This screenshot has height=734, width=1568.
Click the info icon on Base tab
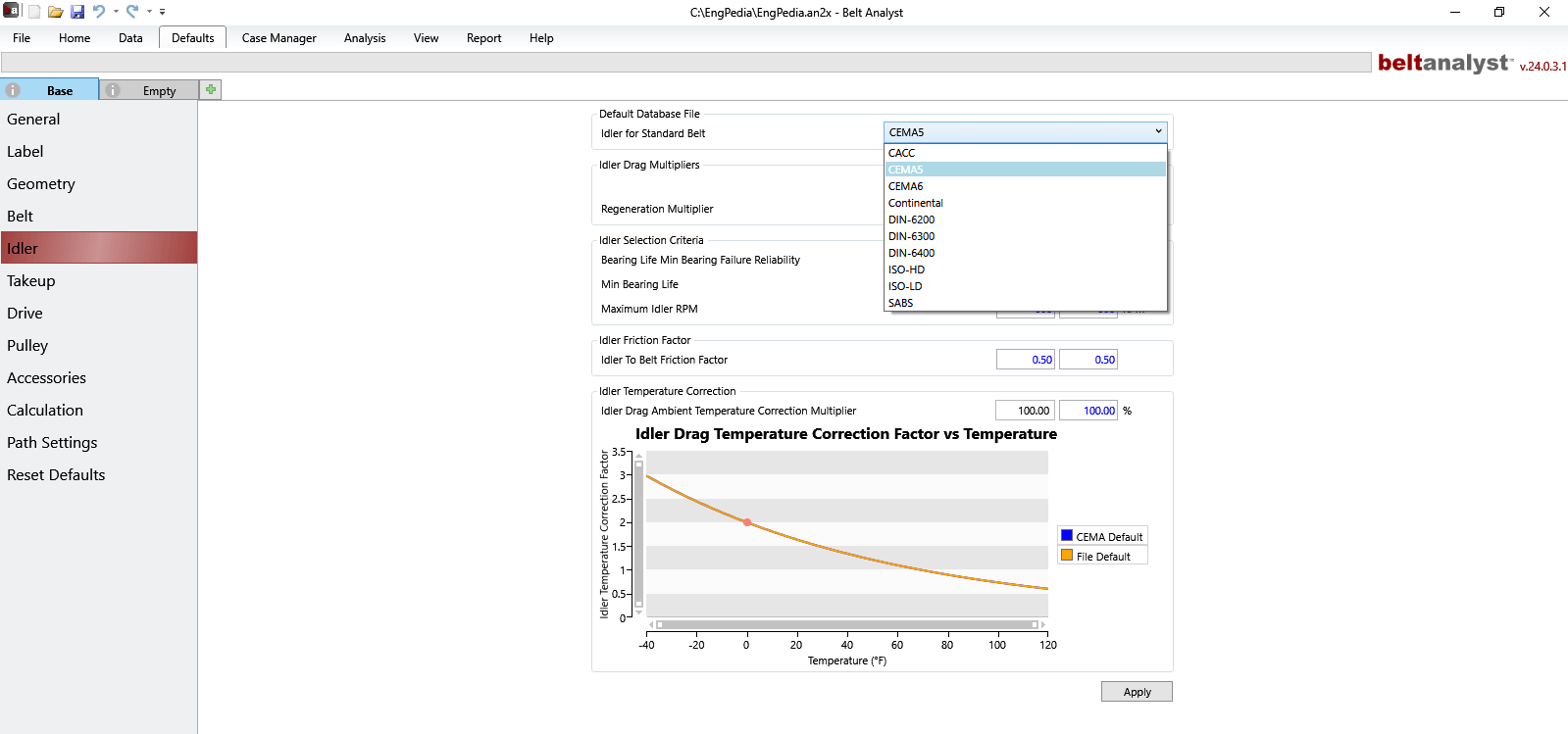click(x=13, y=90)
